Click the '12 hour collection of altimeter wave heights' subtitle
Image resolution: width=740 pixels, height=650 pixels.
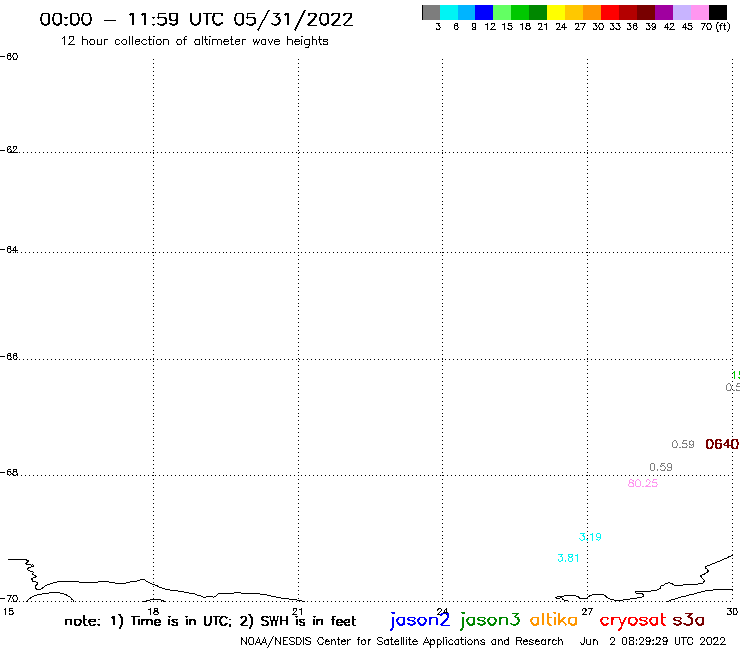point(194,41)
